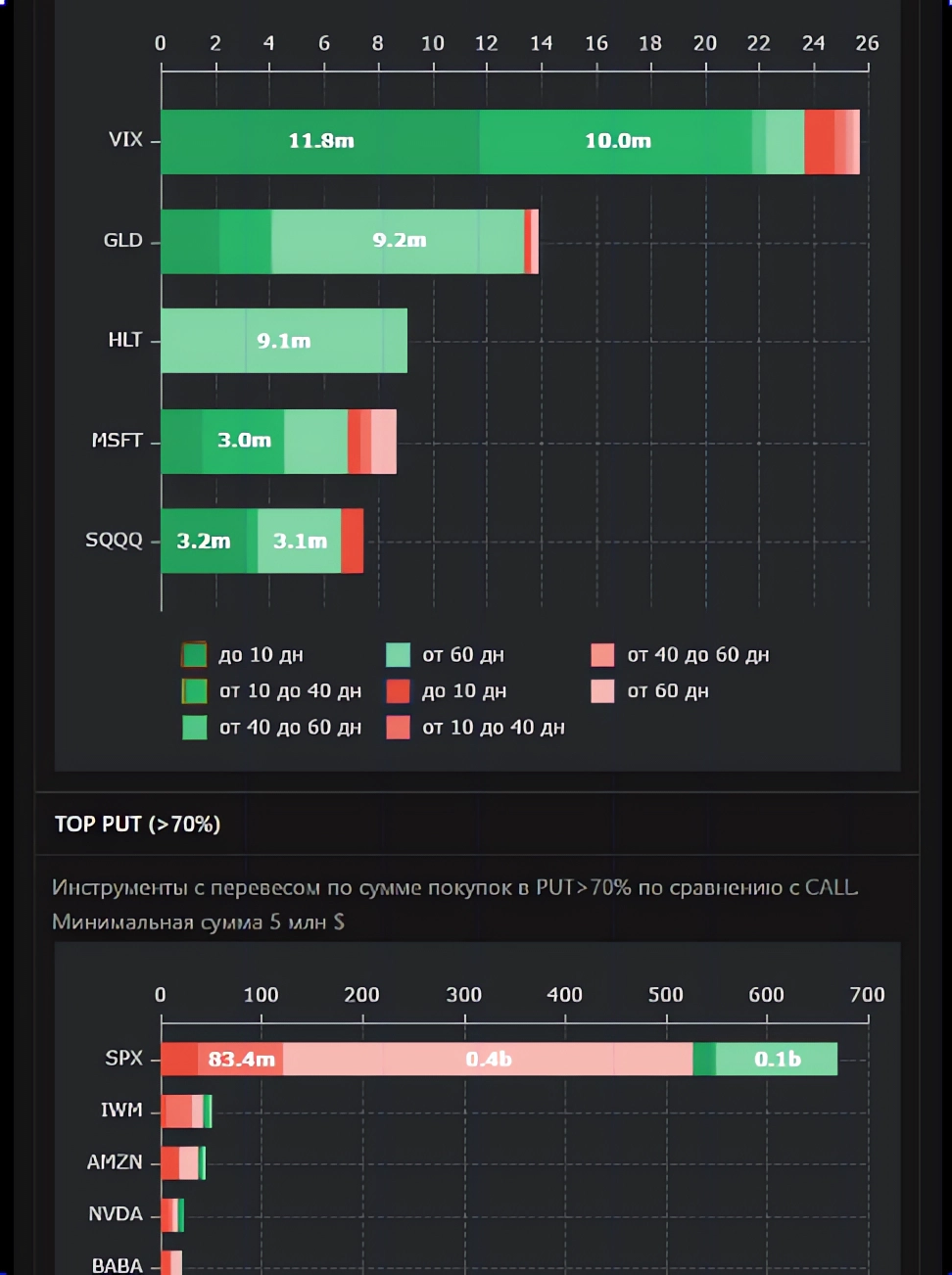
Task: Select the SPX 83.4m red segment
Action: 241,1060
